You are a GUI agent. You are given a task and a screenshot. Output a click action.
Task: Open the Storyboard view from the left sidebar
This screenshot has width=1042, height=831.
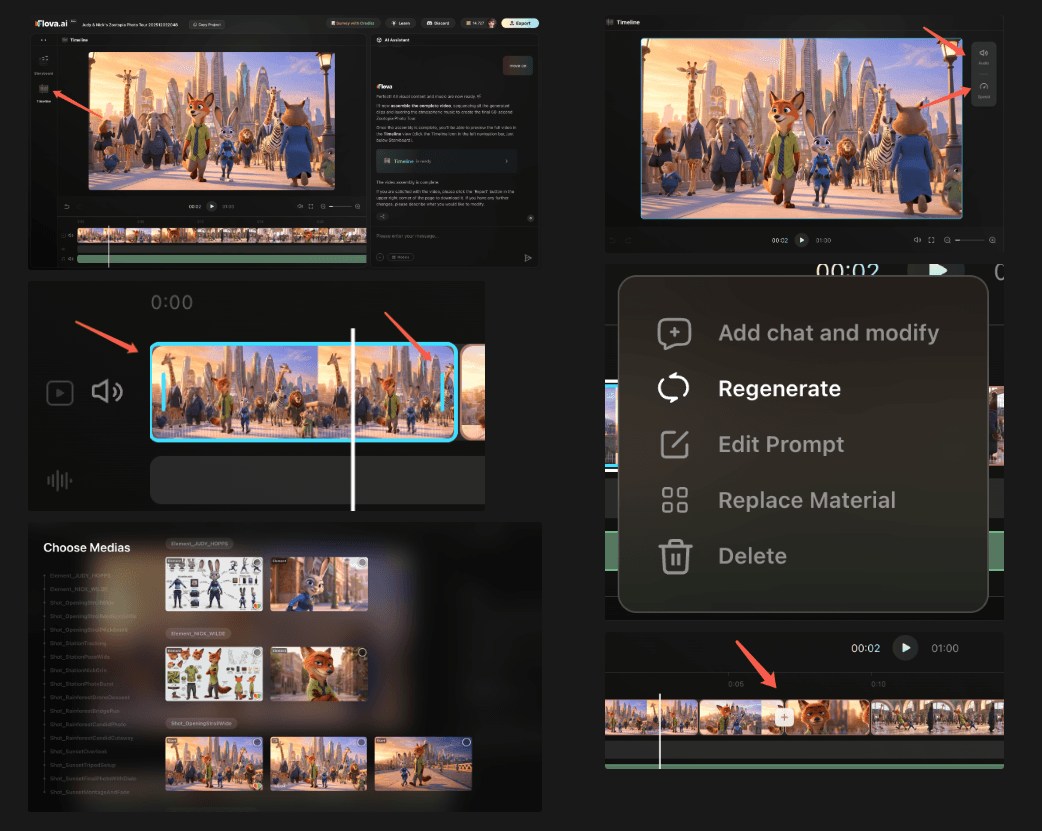coord(44,64)
